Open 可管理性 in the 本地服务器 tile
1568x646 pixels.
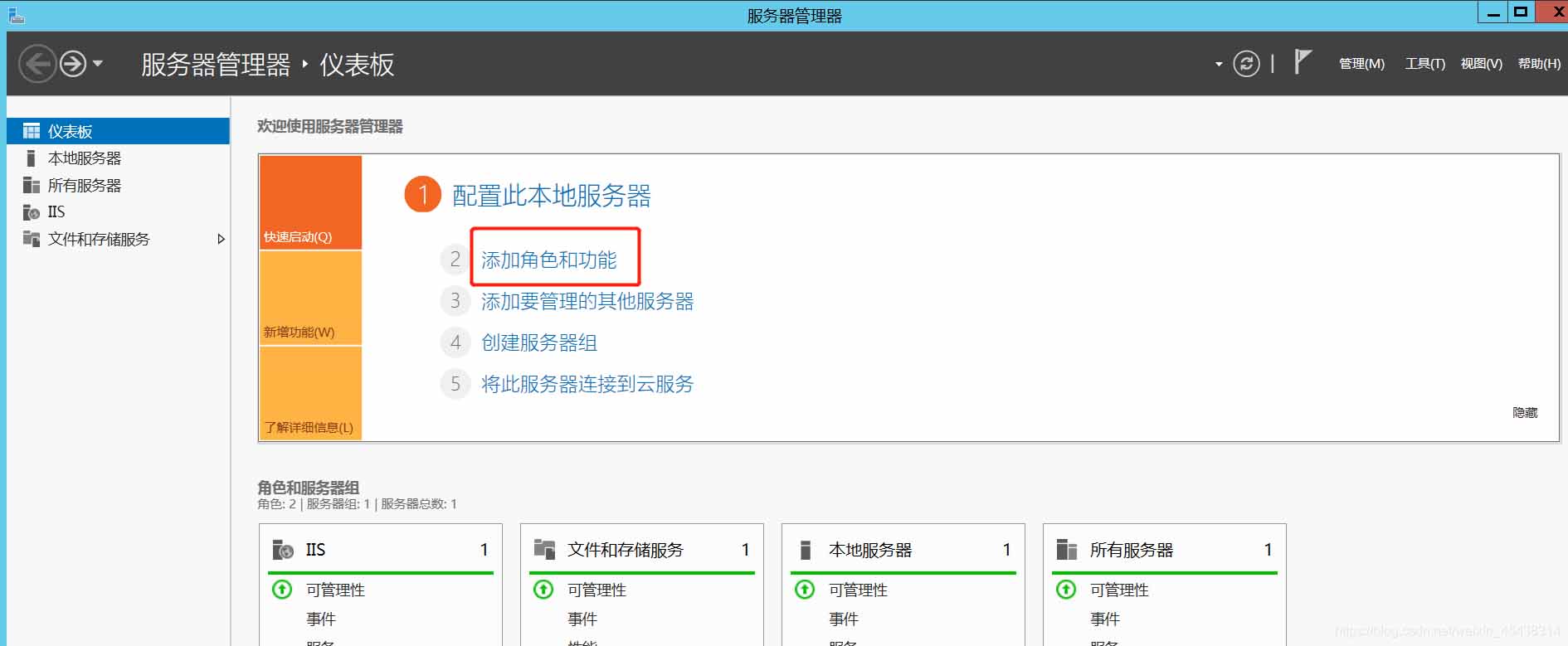[x=858, y=590]
